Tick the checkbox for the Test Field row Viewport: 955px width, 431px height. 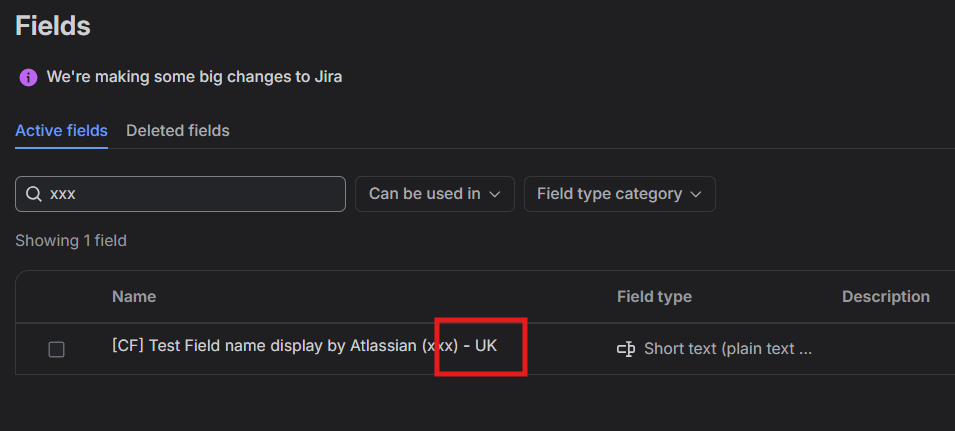[57, 349]
